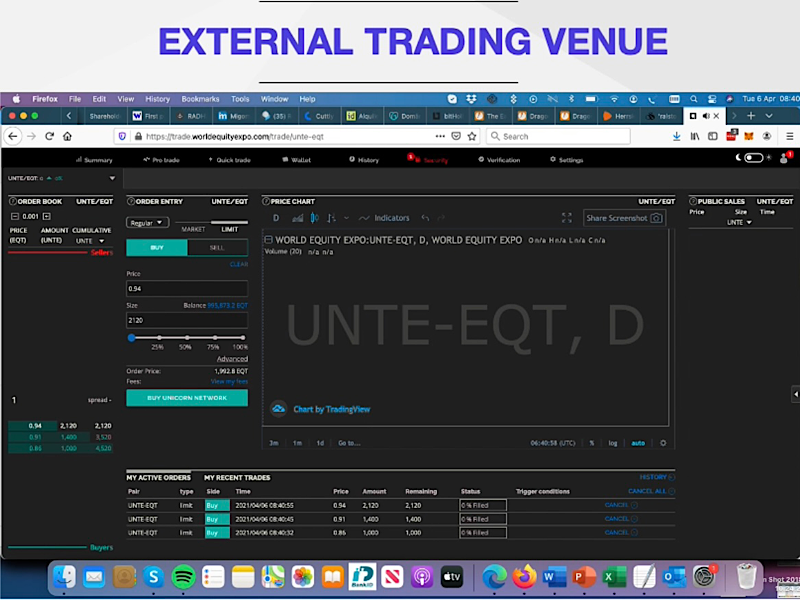Open the macOS Spotlight search icon
This screenshot has width=800, height=600.
pyautogui.click(x=693, y=99)
